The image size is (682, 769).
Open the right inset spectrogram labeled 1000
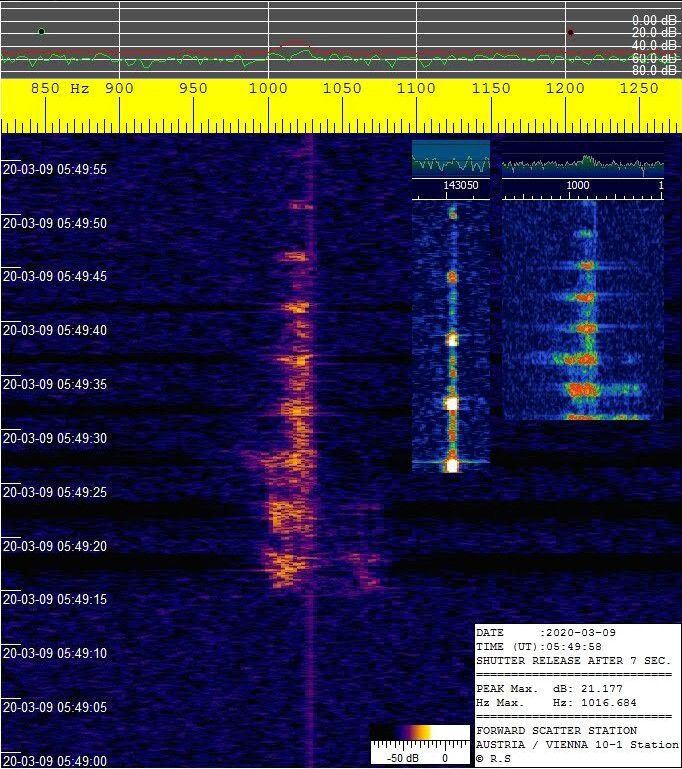point(582,310)
